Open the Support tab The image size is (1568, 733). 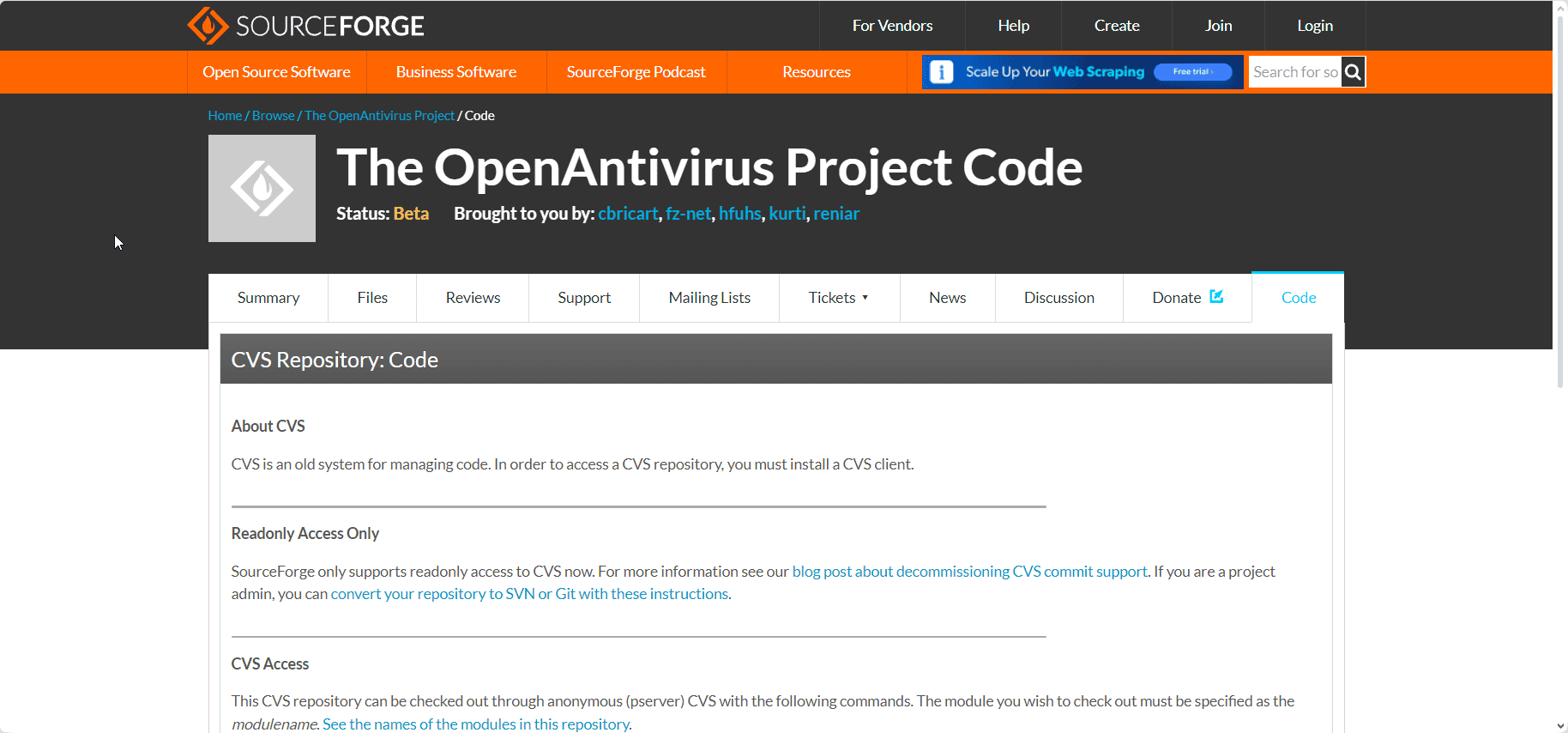(584, 298)
